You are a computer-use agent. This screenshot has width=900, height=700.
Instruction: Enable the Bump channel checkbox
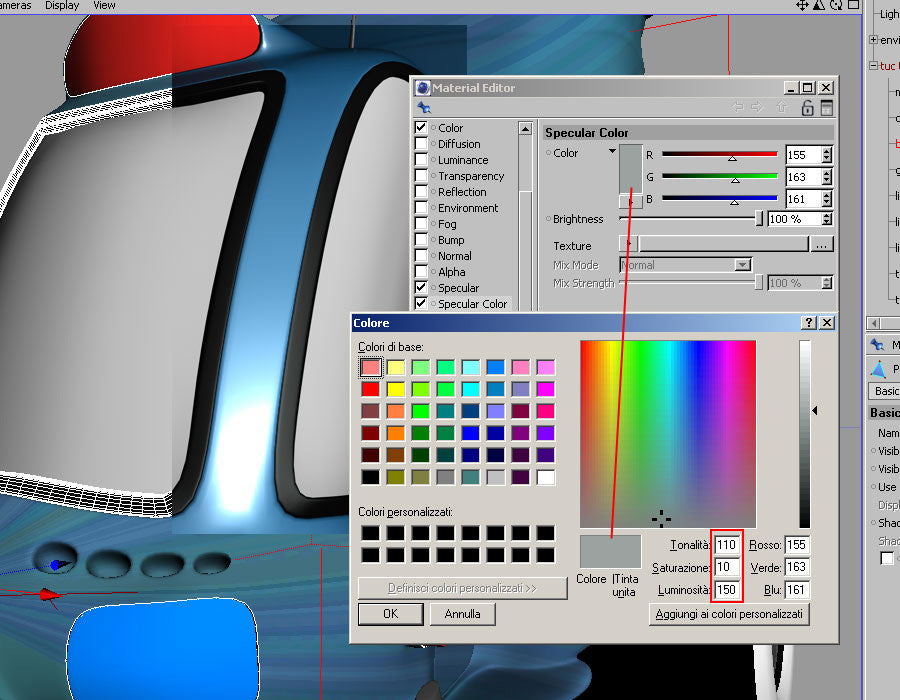(x=421, y=240)
